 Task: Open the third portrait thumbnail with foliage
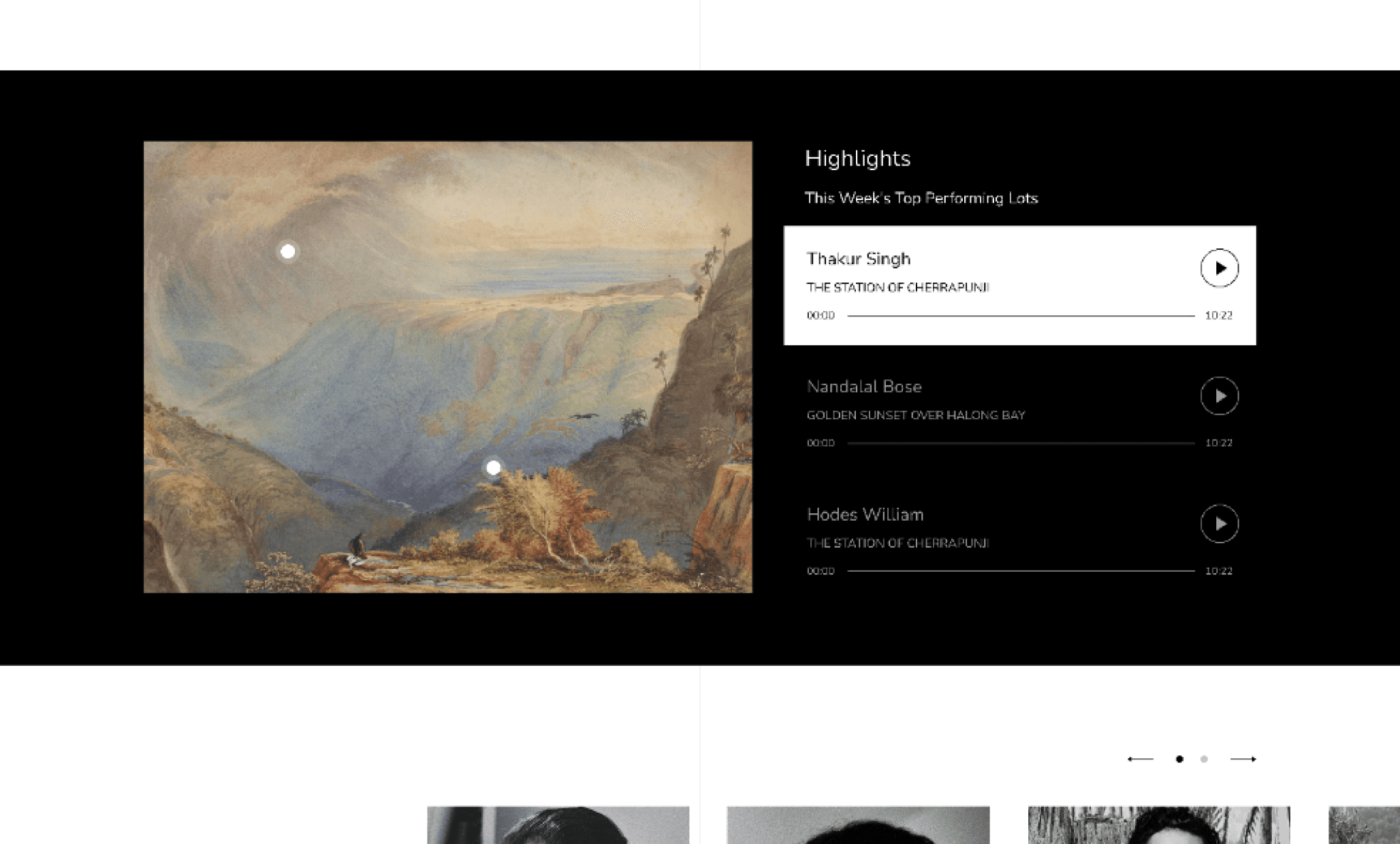pos(1159,825)
